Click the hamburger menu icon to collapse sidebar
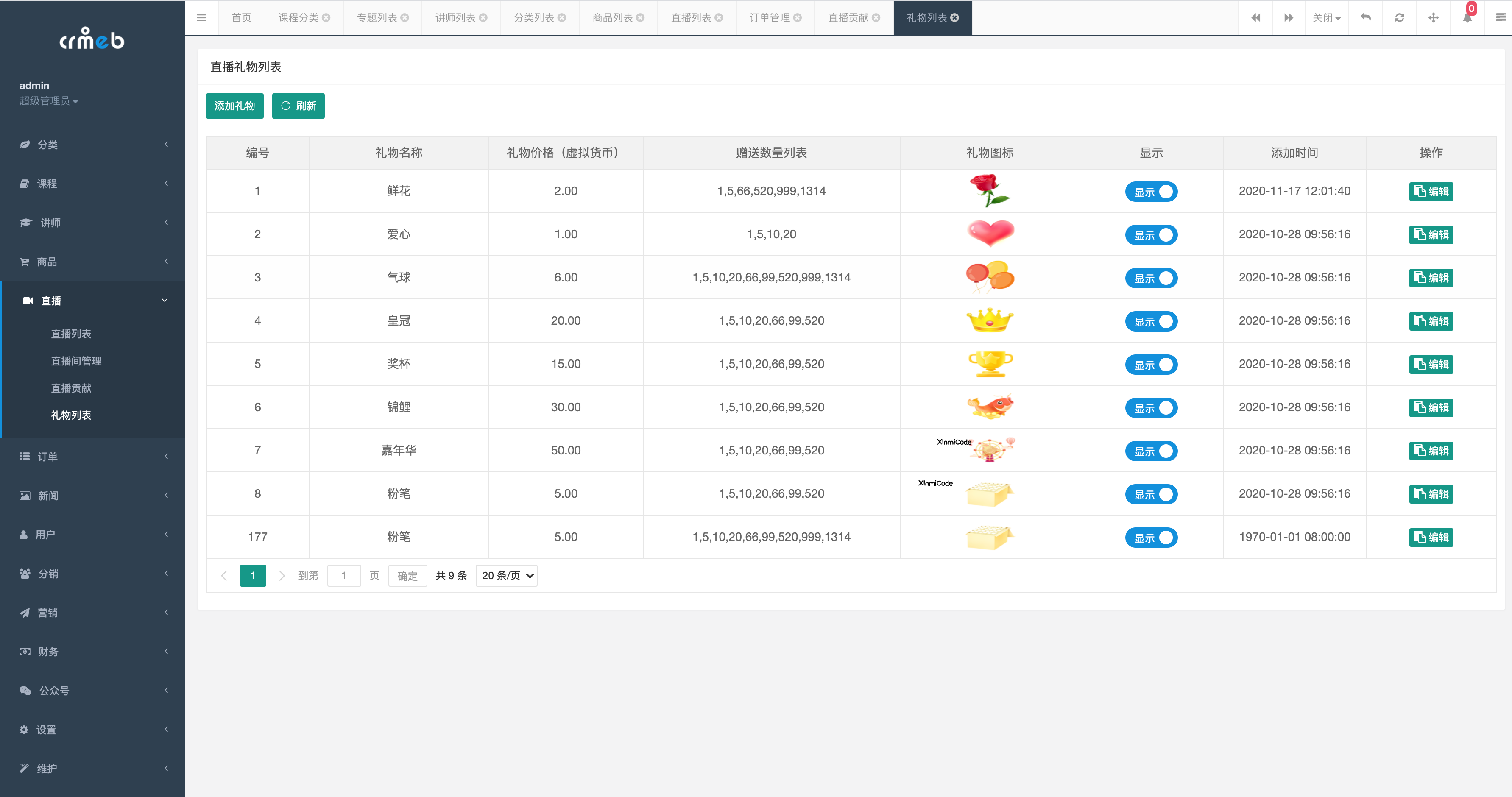This screenshot has width=1512, height=797. (201, 18)
